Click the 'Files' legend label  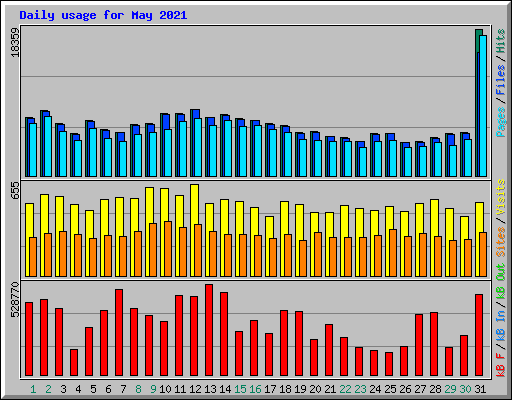(501, 80)
